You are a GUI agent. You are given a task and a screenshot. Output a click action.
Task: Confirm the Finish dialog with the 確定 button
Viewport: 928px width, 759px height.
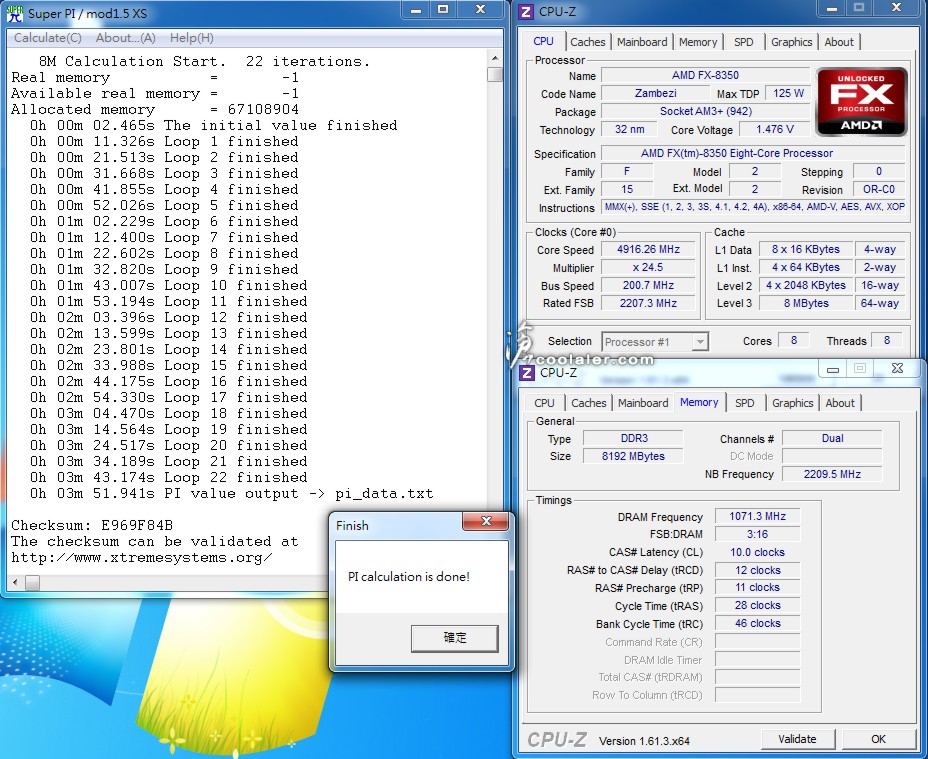point(455,638)
